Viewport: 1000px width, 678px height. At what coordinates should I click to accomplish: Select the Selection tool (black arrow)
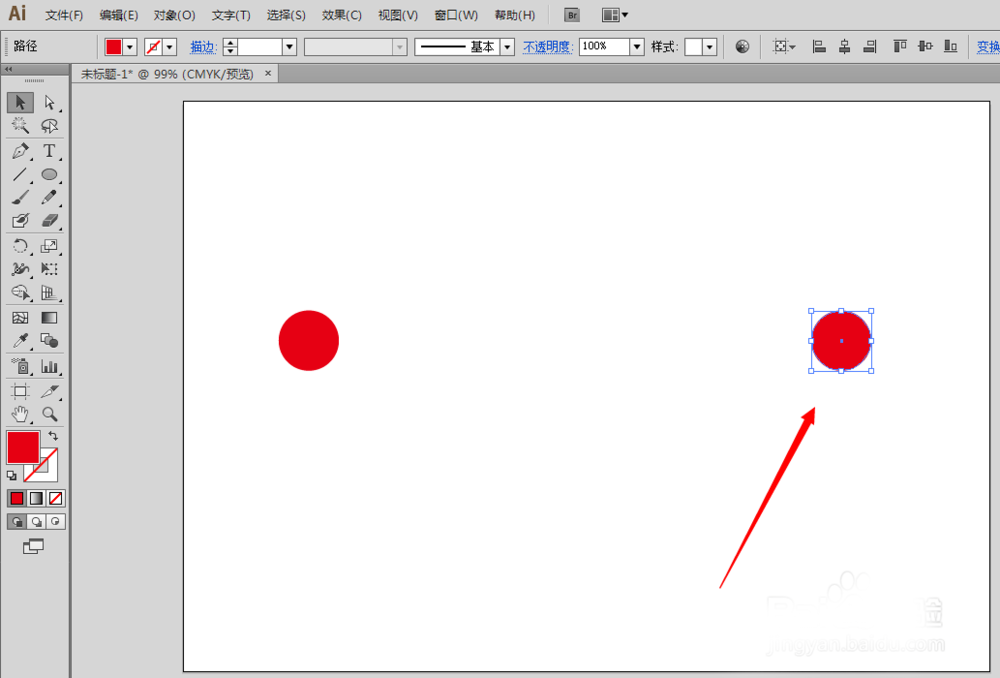tap(20, 102)
